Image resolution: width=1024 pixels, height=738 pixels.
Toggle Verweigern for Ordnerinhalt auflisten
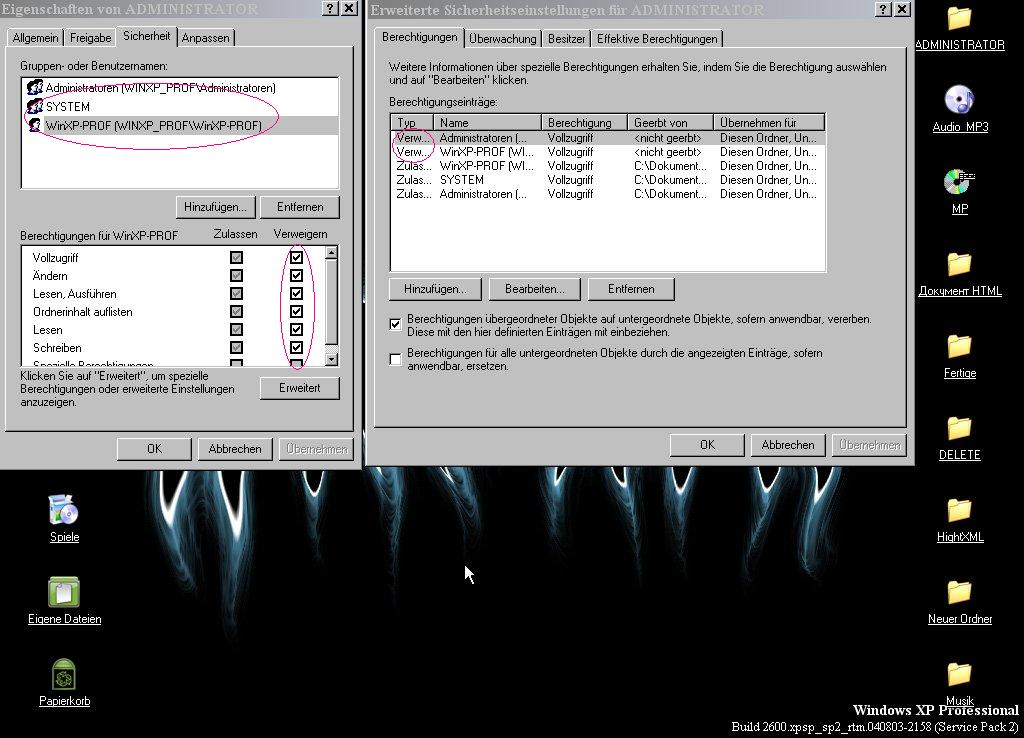[296, 312]
